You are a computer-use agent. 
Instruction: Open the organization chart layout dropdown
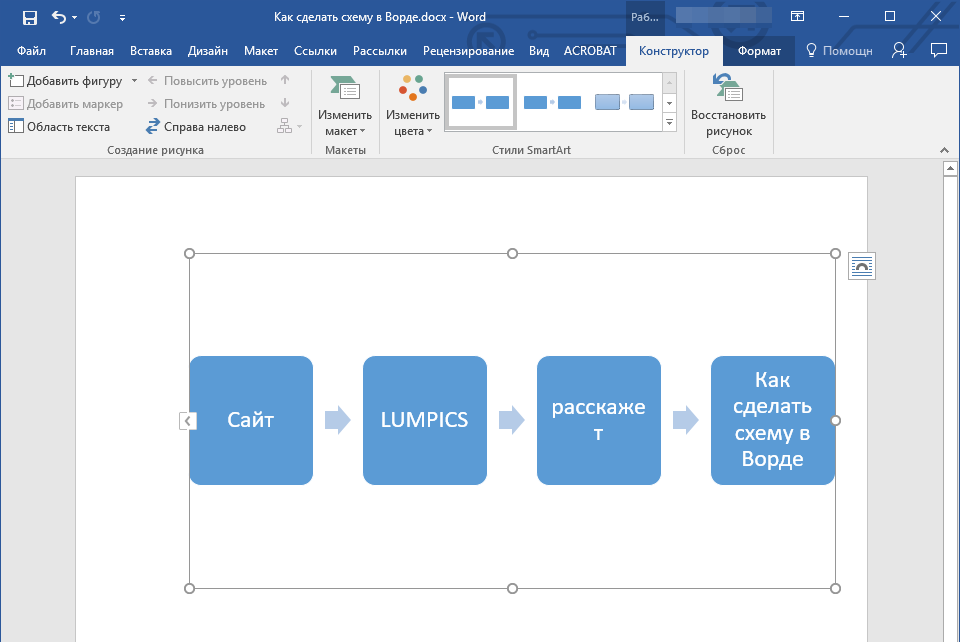(290, 126)
